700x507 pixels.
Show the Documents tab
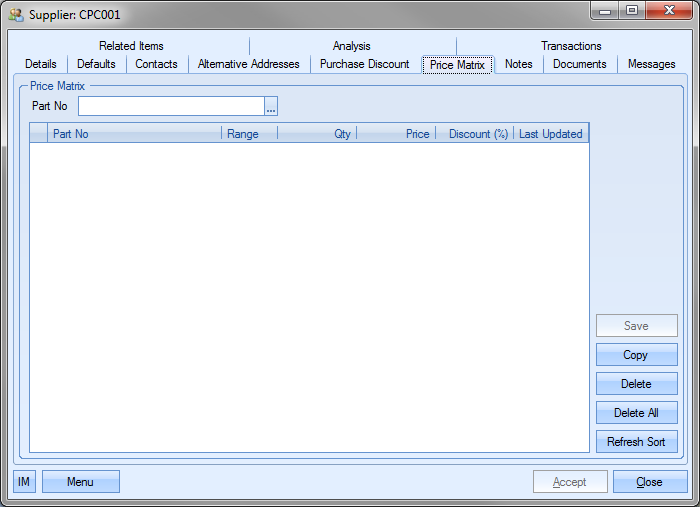coord(580,64)
